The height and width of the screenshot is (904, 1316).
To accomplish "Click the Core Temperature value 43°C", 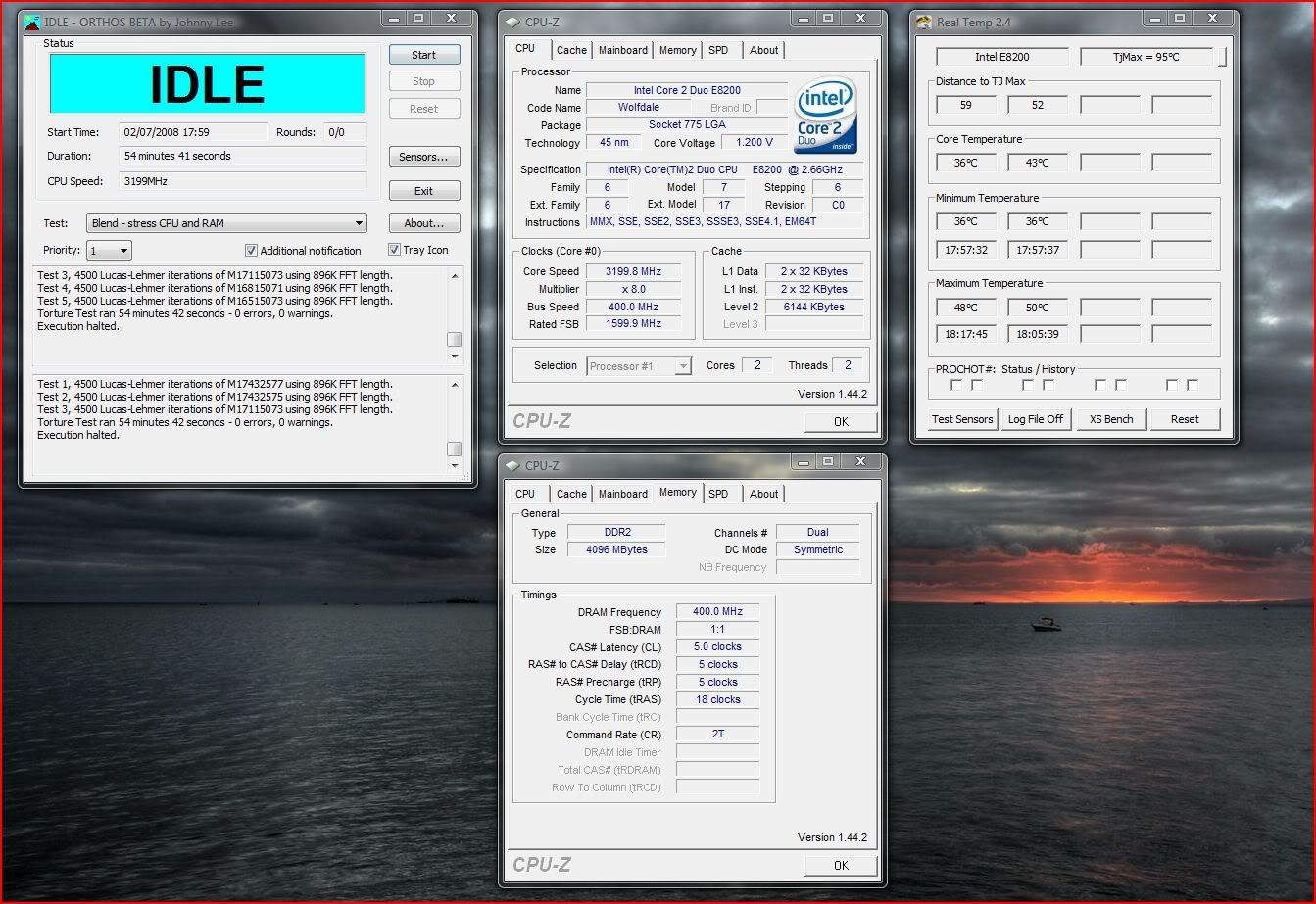I will (x=1037, y=163).
